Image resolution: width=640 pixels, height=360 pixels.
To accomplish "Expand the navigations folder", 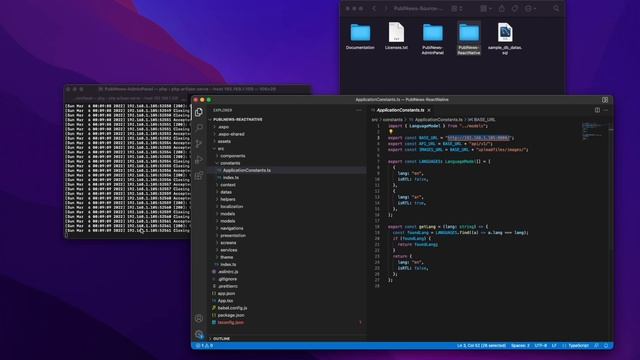I will tap(231, 229).
